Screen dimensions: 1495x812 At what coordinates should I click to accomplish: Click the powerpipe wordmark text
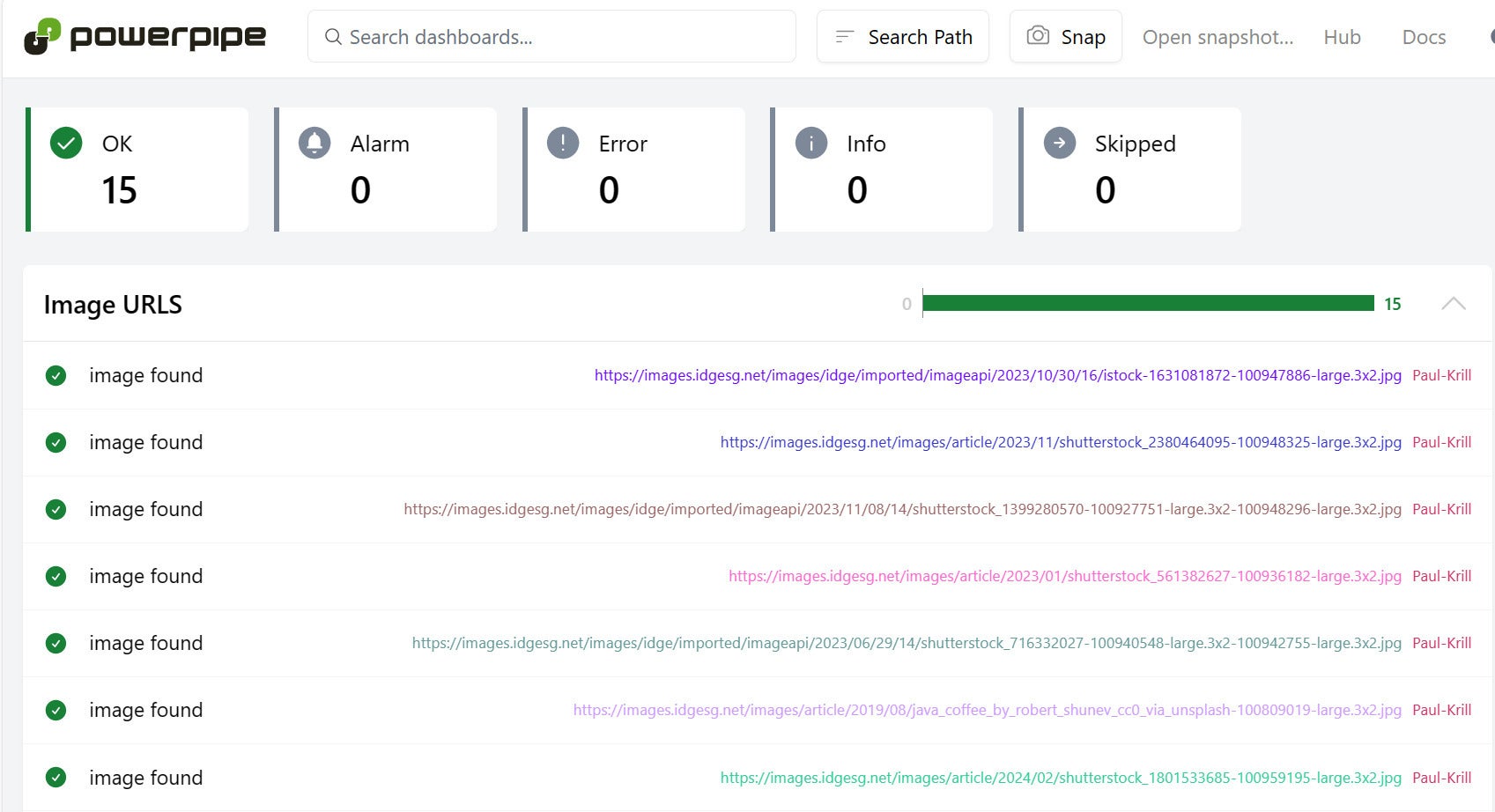[x=167, y=37]
